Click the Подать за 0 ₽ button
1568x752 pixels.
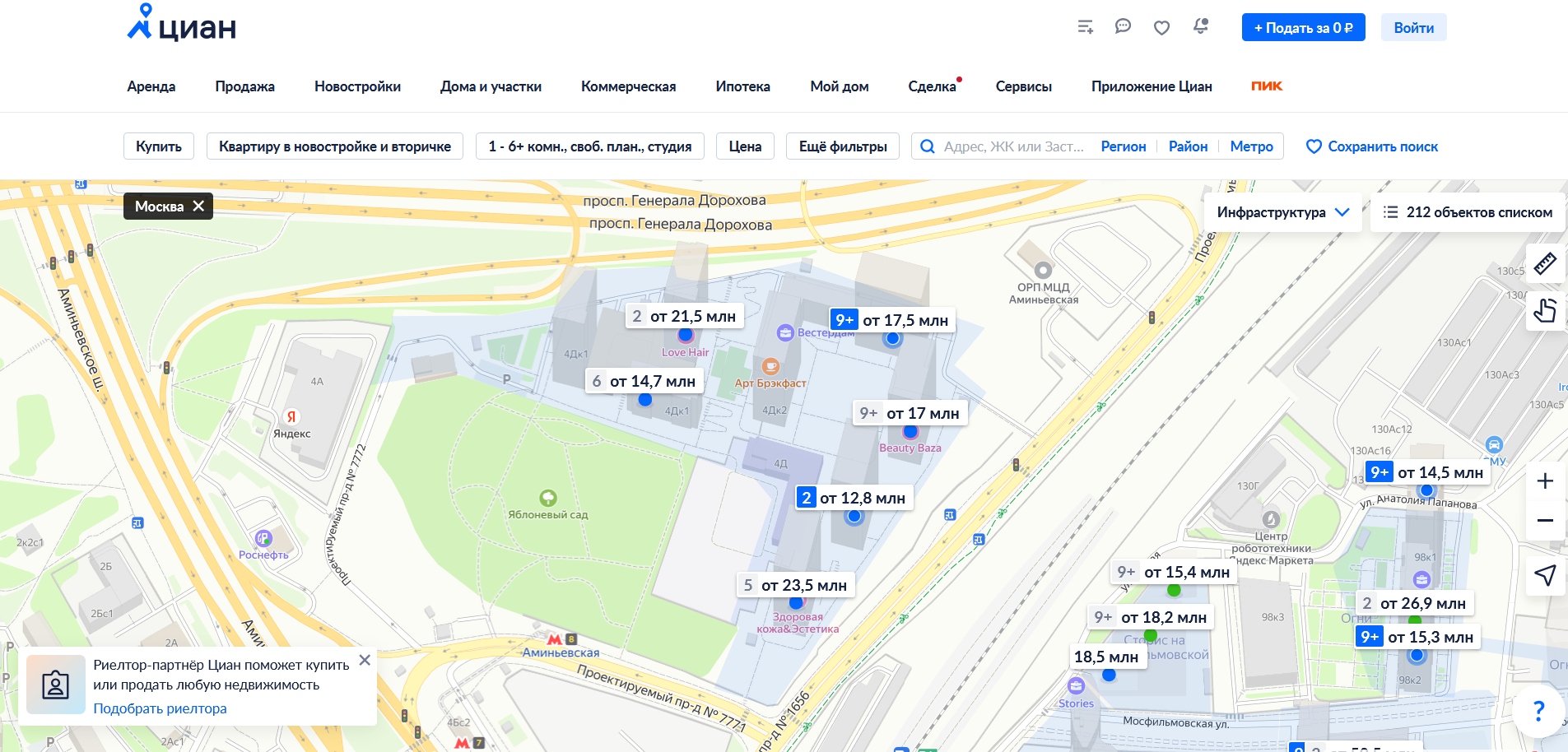1303,27
